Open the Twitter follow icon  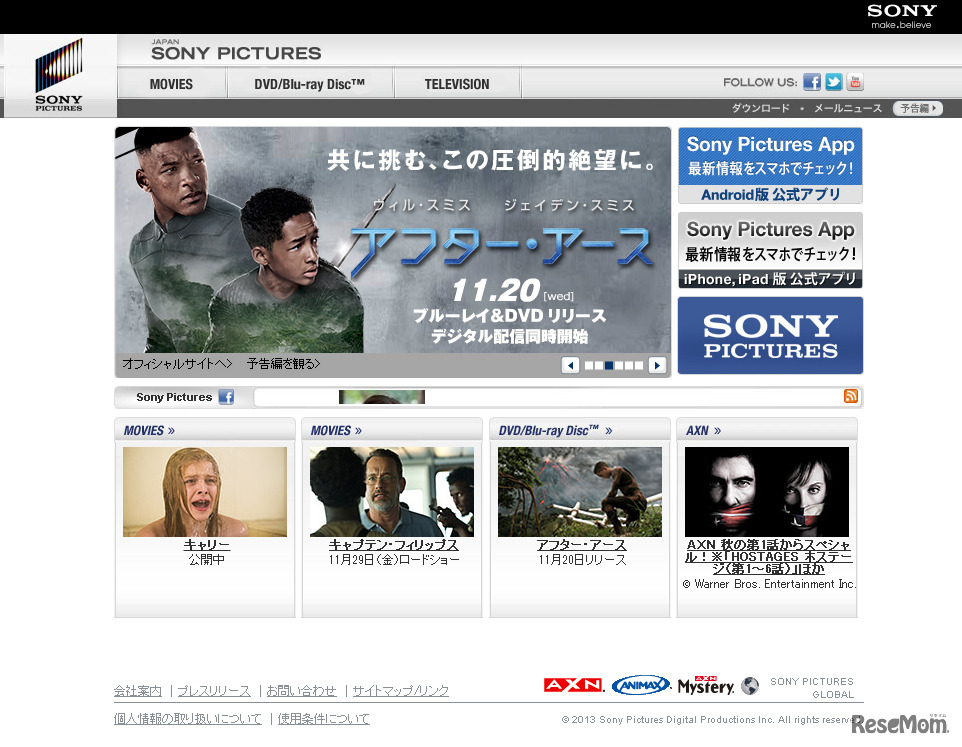point(833,82)
